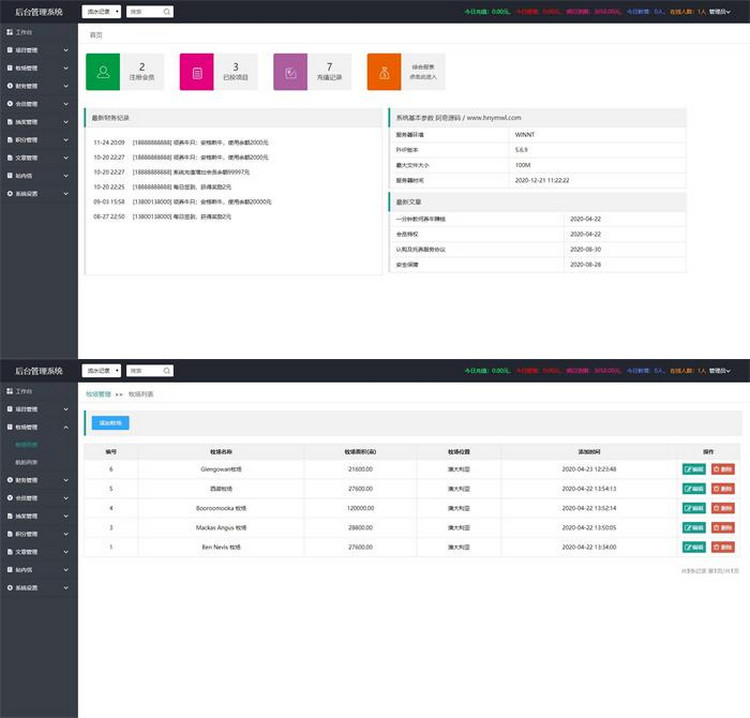The width and height of the screenshot is (750, 718).
Task: Click the 站内信 icon in the bottom screen sidebar
Action: pos(10,570)
